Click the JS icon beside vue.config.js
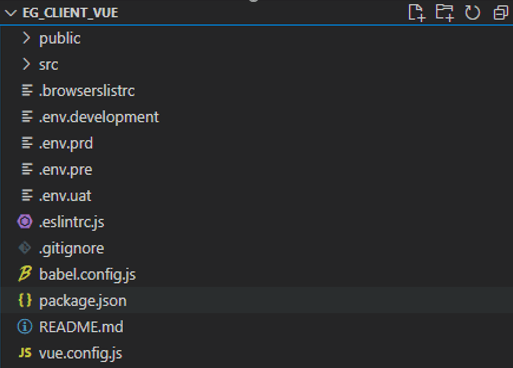 pyautogui.click(x=25, y=353)
